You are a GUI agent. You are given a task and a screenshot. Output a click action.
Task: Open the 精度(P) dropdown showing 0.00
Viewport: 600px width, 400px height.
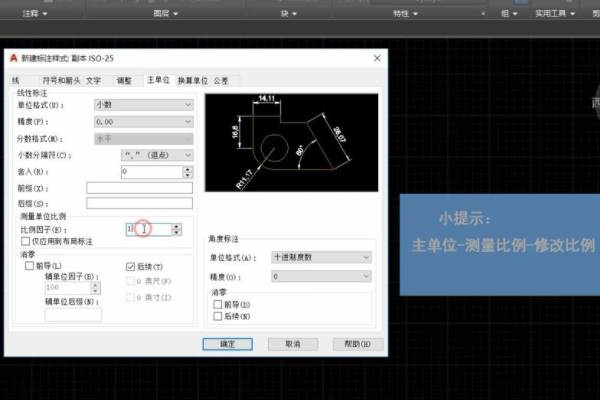pyautogui.click(x=143, y=121)
